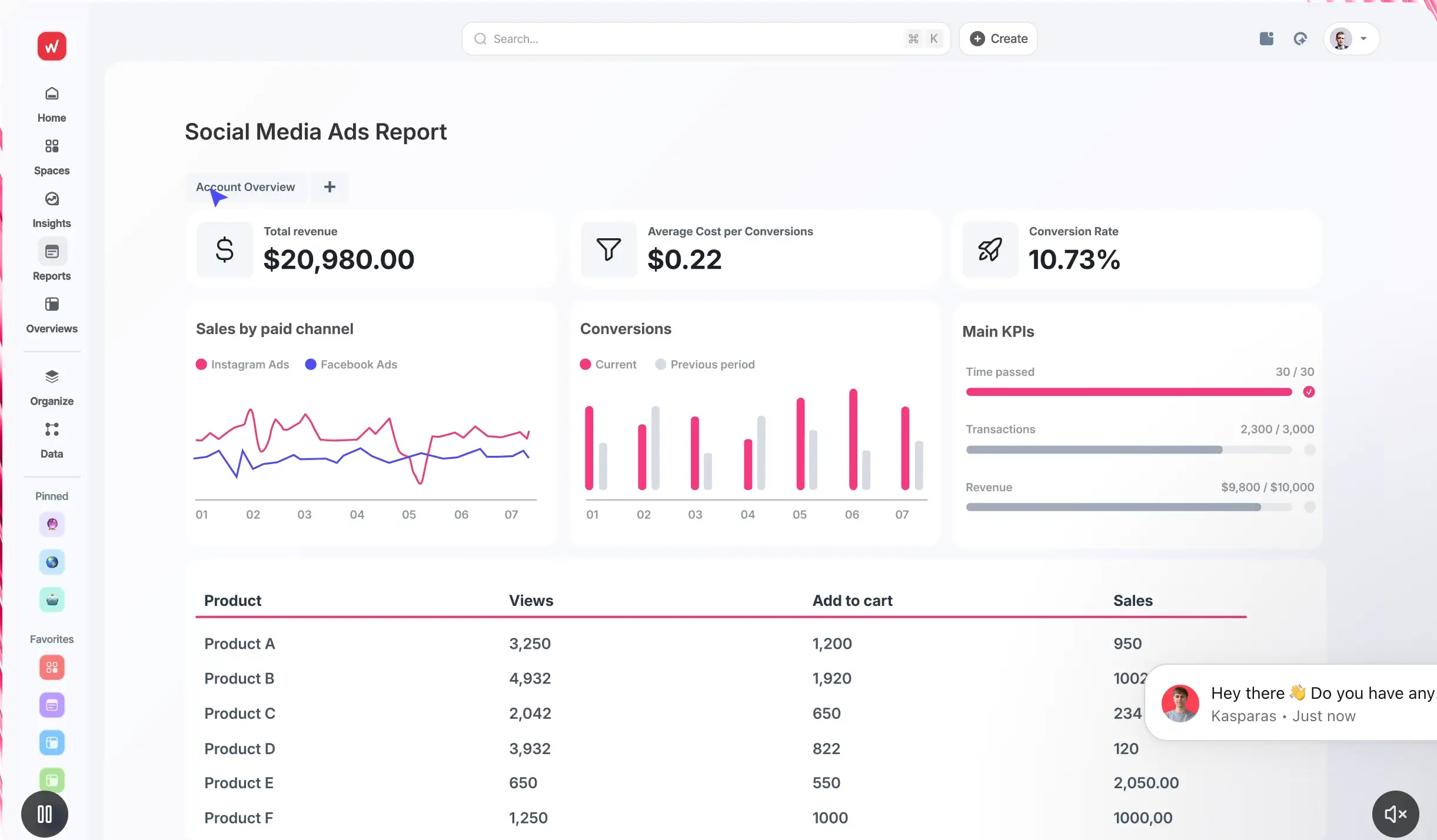Open the Home section in the sidebar
This screenshot has width=1437, height=840.
pos(51,100)
